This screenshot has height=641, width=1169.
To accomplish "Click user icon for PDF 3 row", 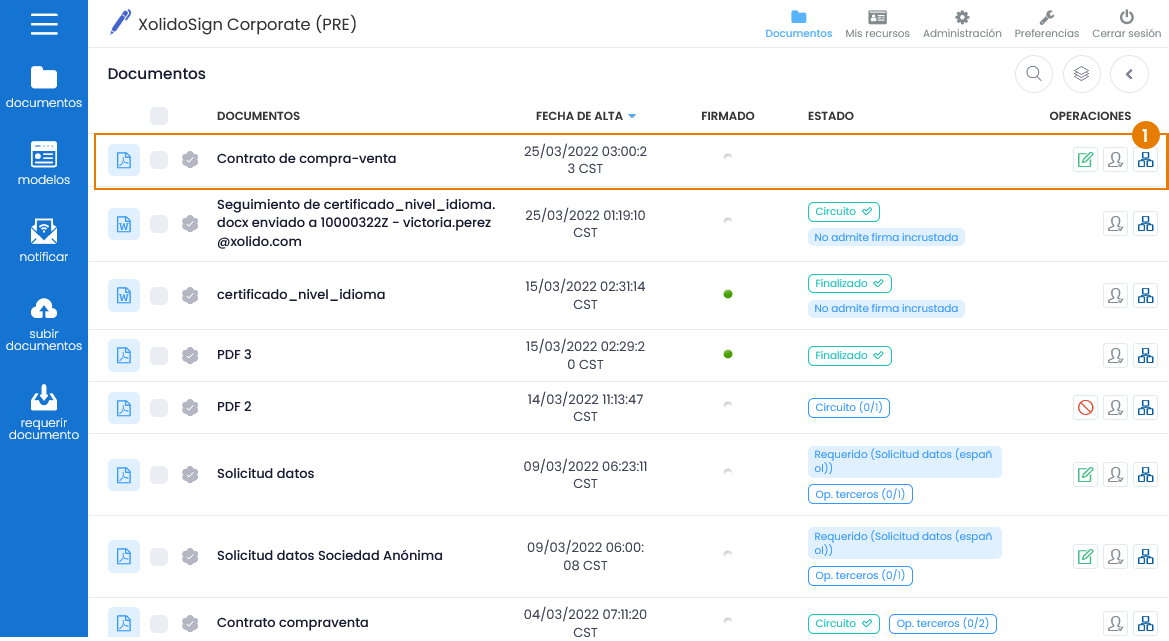I will click(1115, 355).
